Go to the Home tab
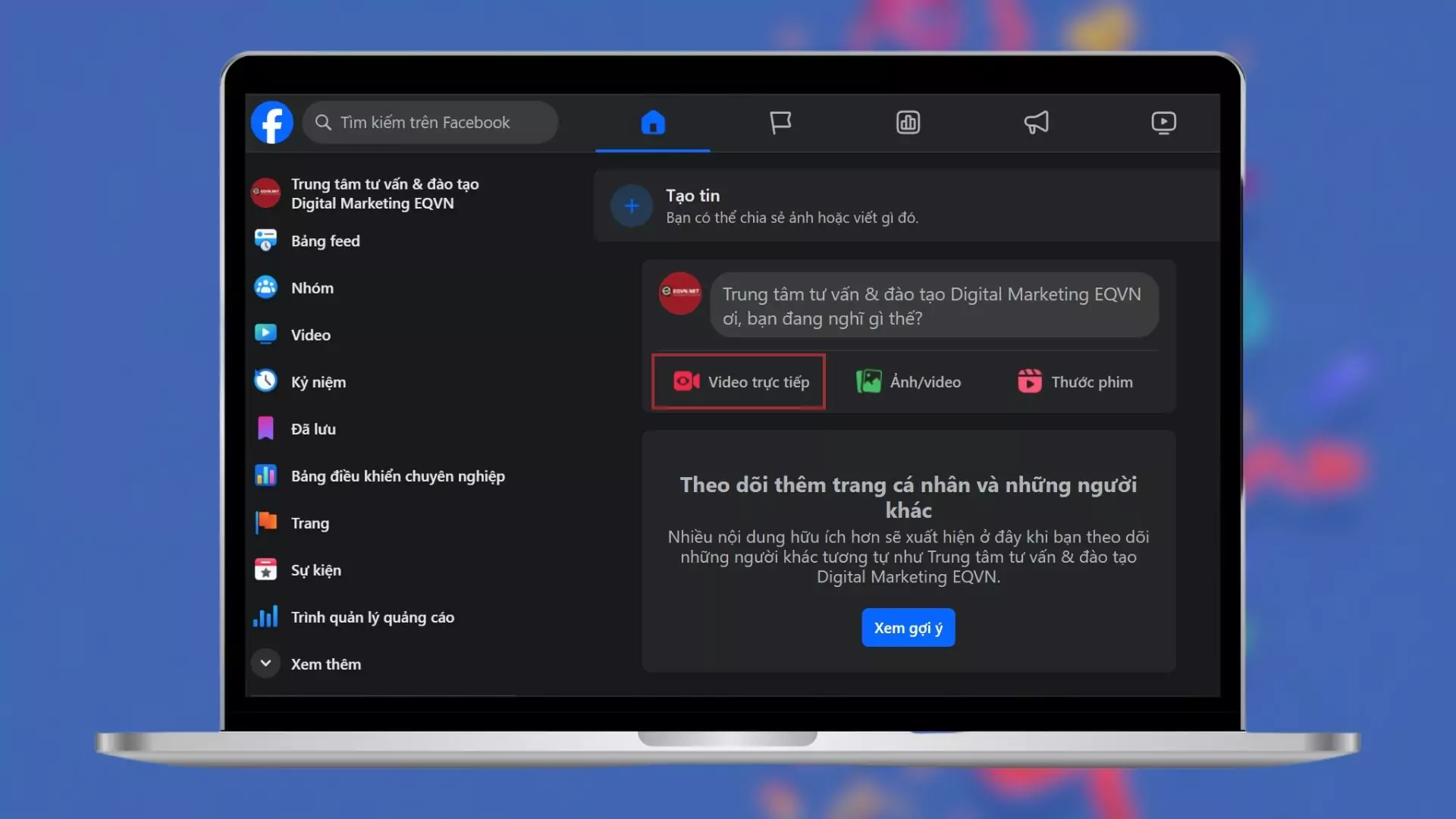Screen dimensions: 1456x819 point(652,122)
